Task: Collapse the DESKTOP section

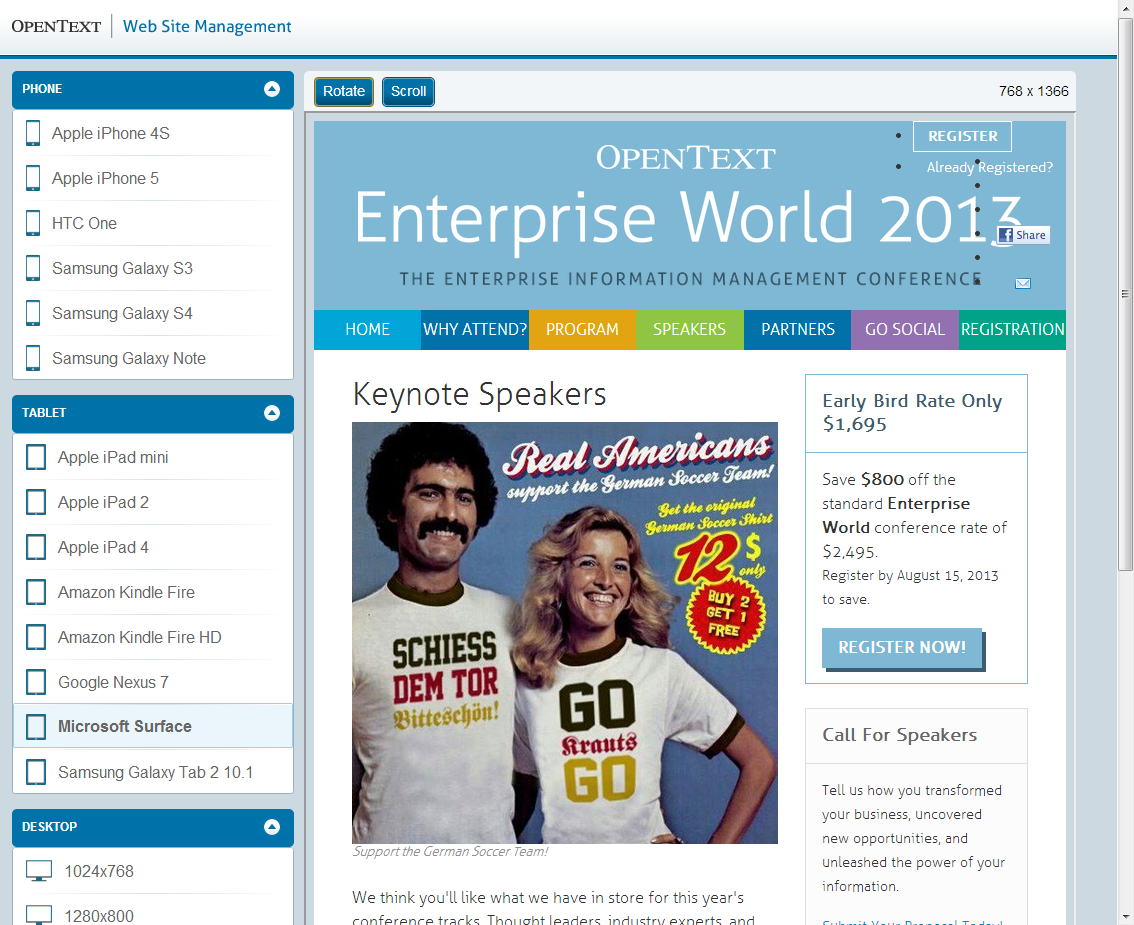Action: tap(272, 827)
